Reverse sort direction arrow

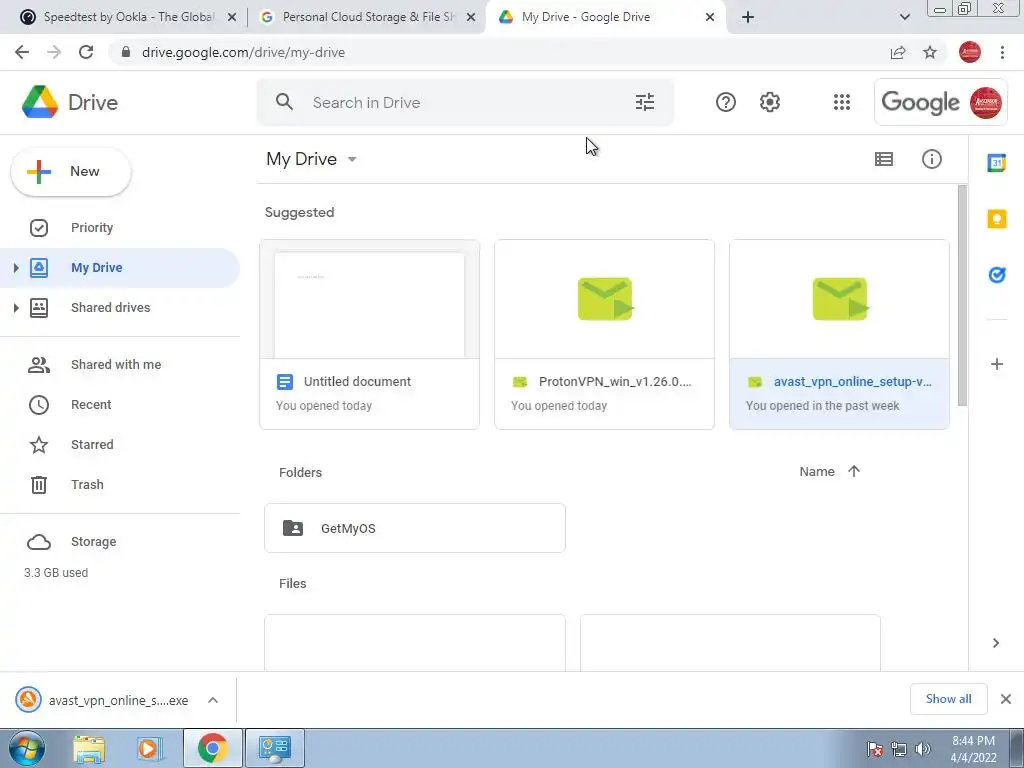point(854,471)
